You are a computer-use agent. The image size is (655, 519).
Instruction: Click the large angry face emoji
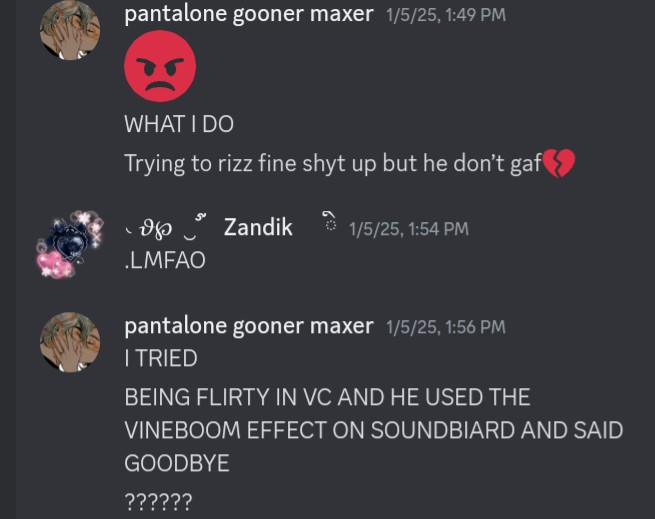160,66
